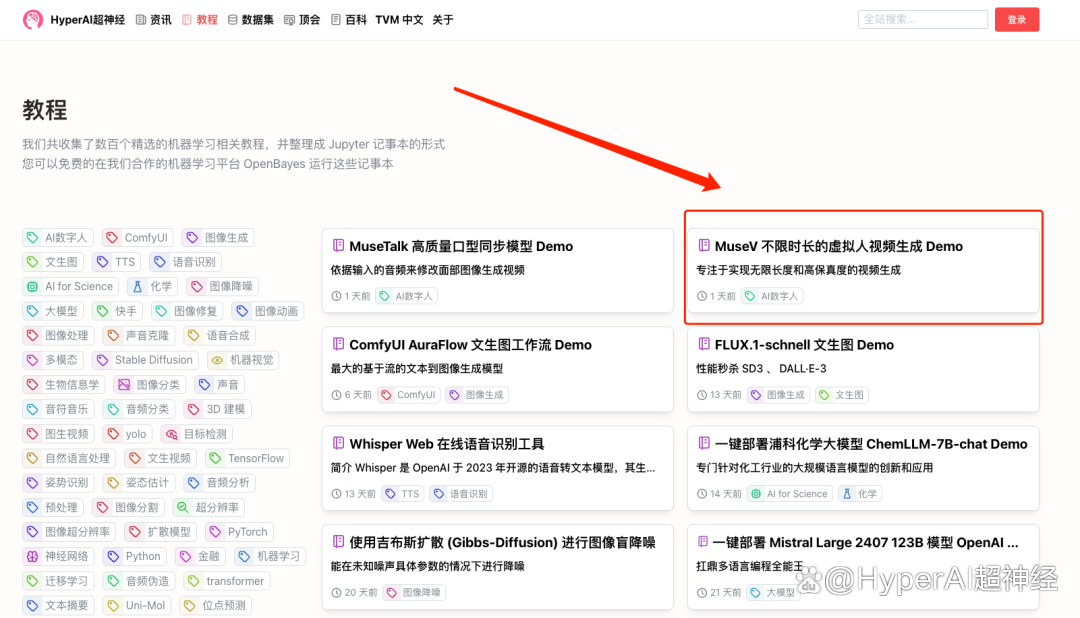Choose the 机器视觉 tag
1080x618 pixels.
point(243,360)
